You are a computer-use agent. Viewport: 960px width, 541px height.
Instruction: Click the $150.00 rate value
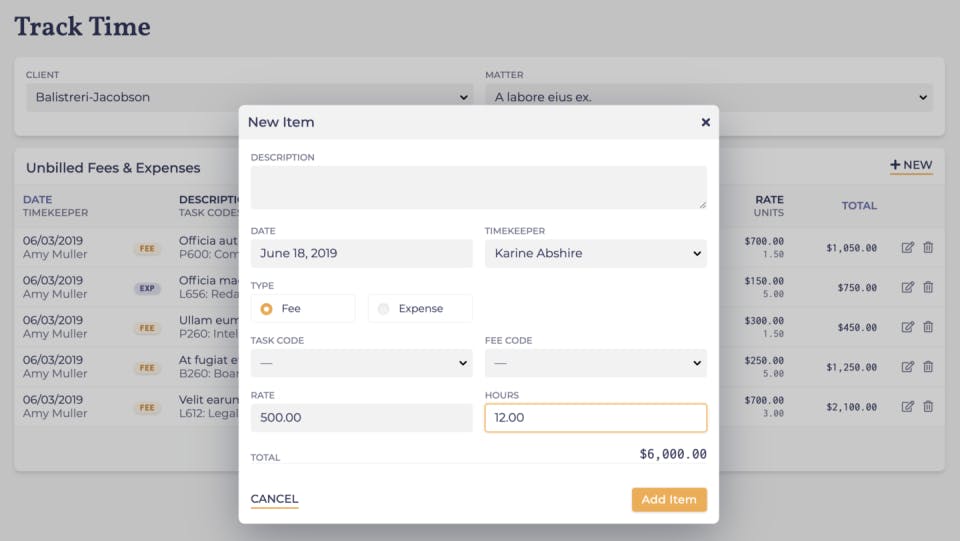point(764,281)
